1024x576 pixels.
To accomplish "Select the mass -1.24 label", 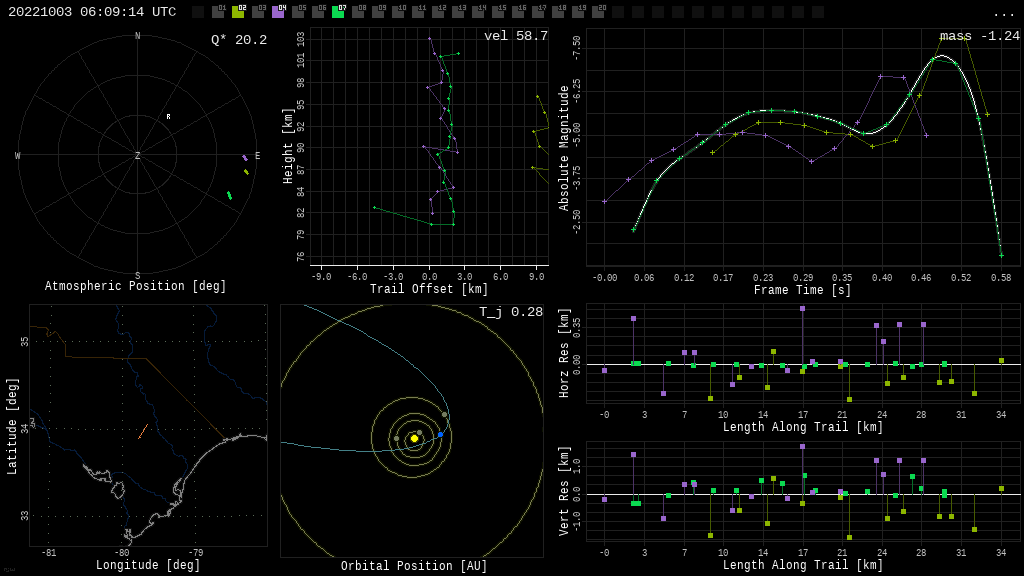I will click(x=979, y=36).
